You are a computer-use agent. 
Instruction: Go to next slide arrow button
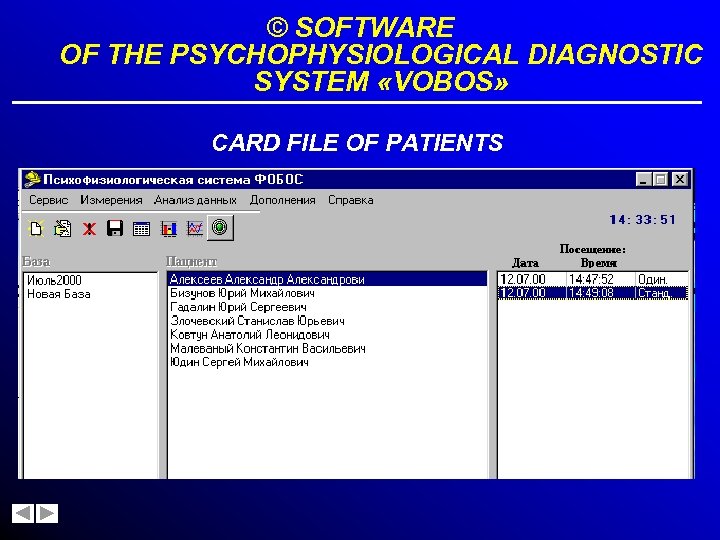(x=47, y=513)
